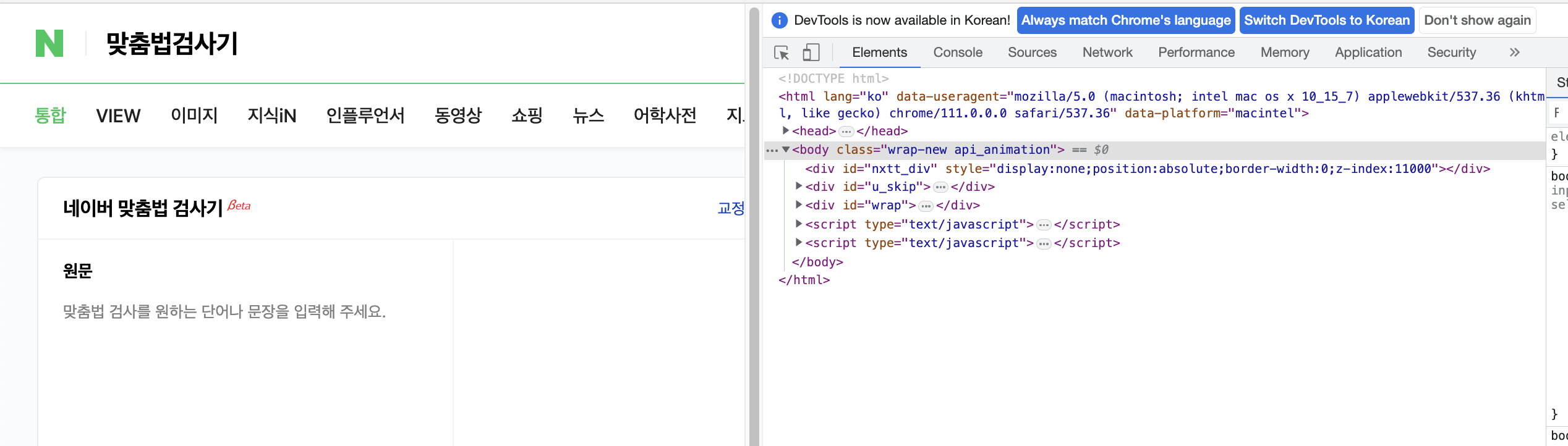Select the 인플루언서 search tab
The height and width of the screenshot is (446, 1568).
click(x=365, y=116)
